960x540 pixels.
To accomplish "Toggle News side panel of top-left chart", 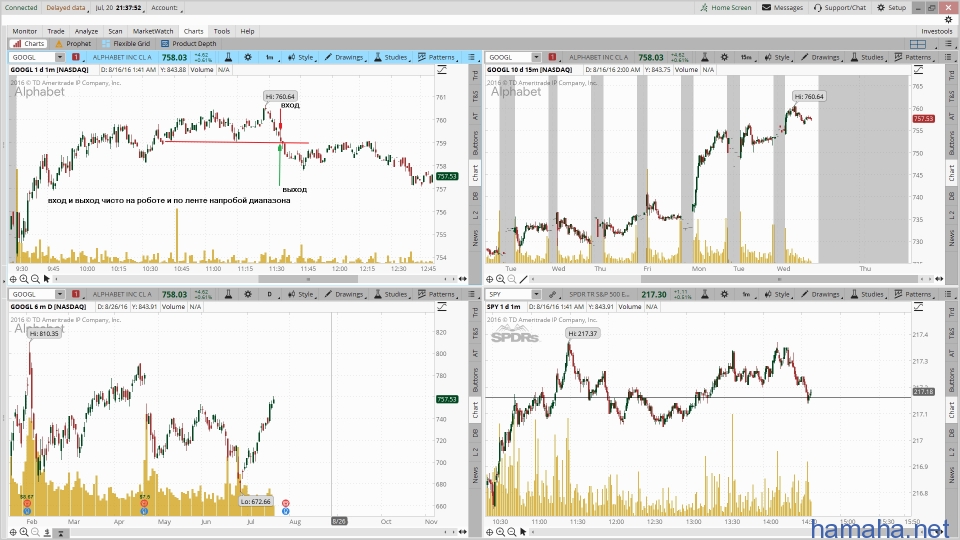I will coord(475,238).
